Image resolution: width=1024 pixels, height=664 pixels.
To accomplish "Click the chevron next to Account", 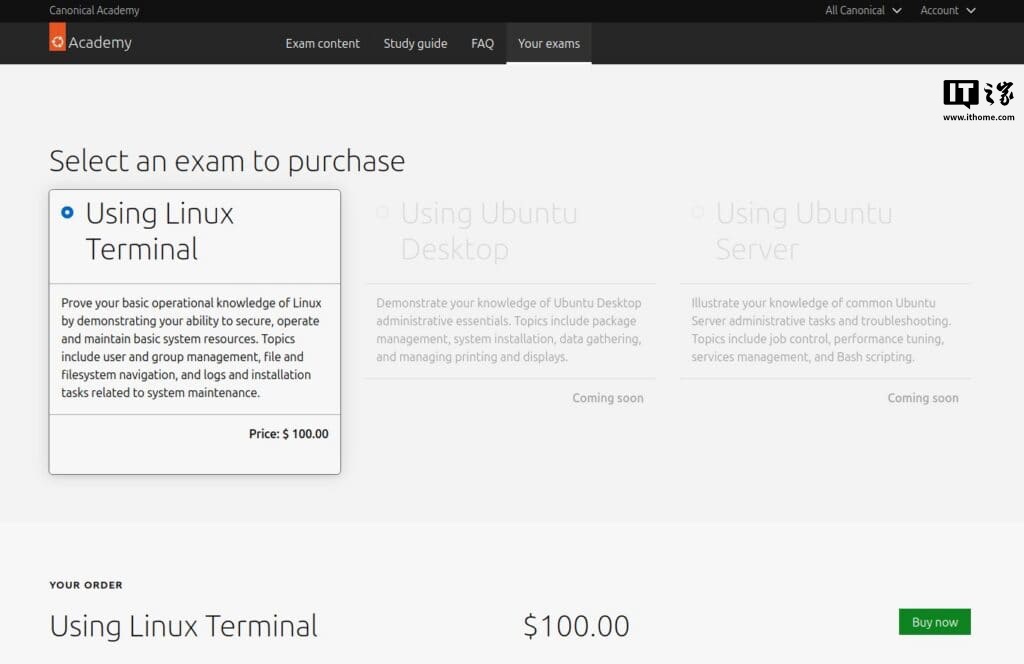I will point(971,11).
